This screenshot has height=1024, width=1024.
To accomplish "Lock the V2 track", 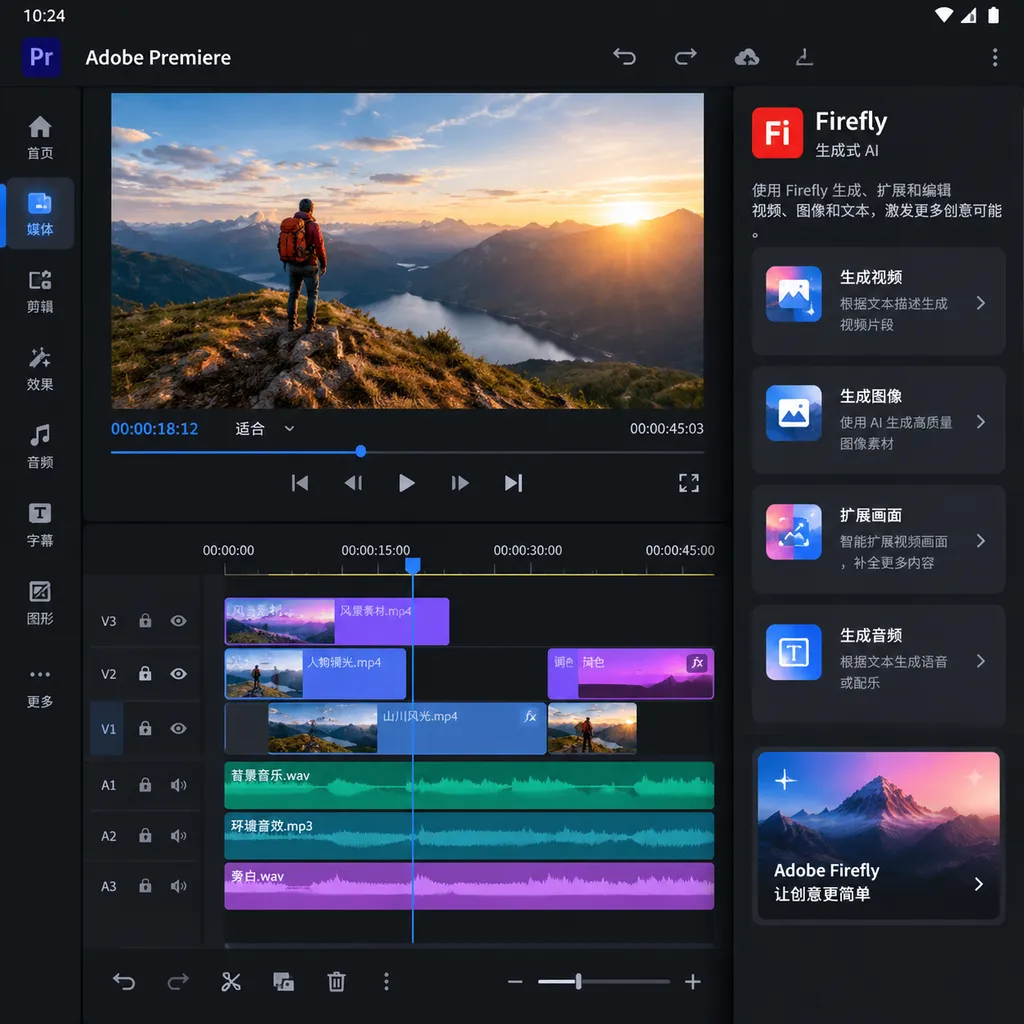I will tap(145, 673).
